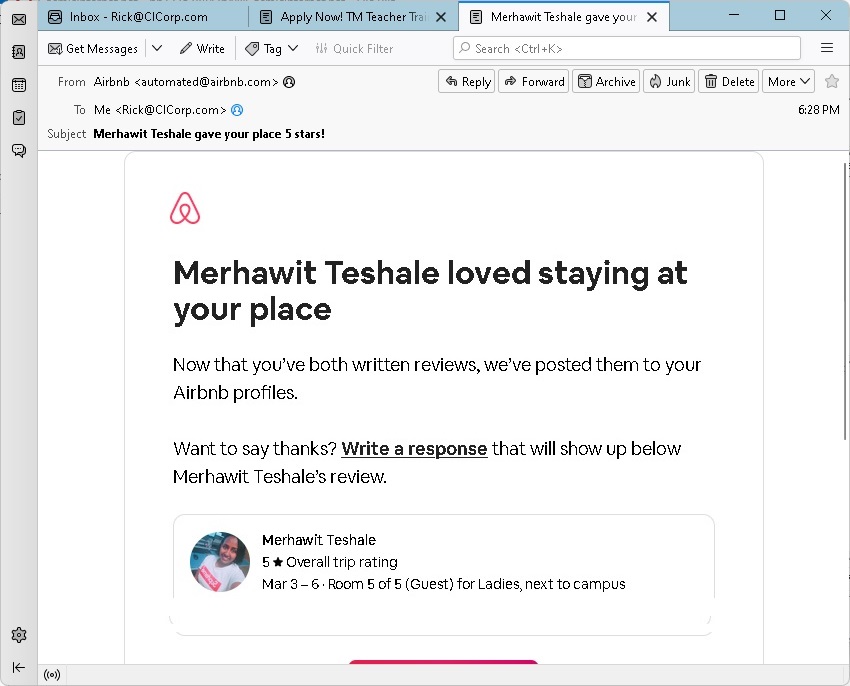Toggle the Quick Filter bar
850x686 pixels.
coord(354,49)
